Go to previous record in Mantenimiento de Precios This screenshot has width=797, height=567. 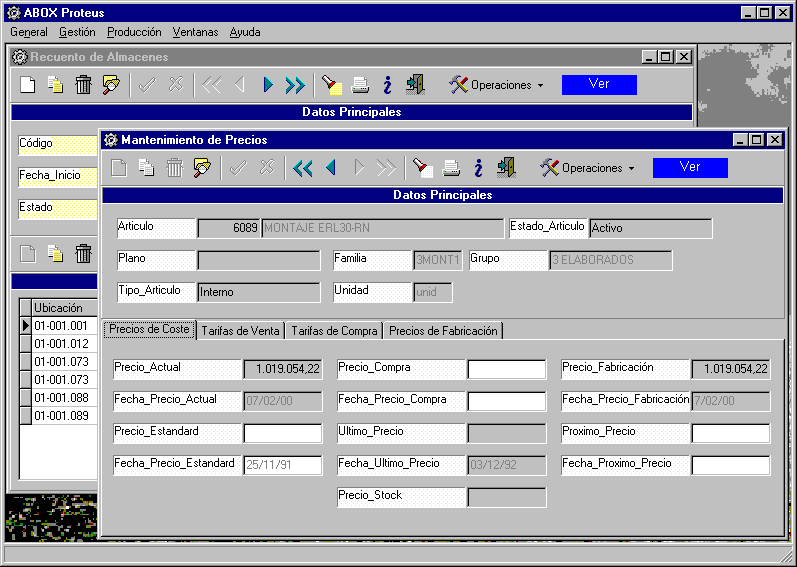(331, 168)
